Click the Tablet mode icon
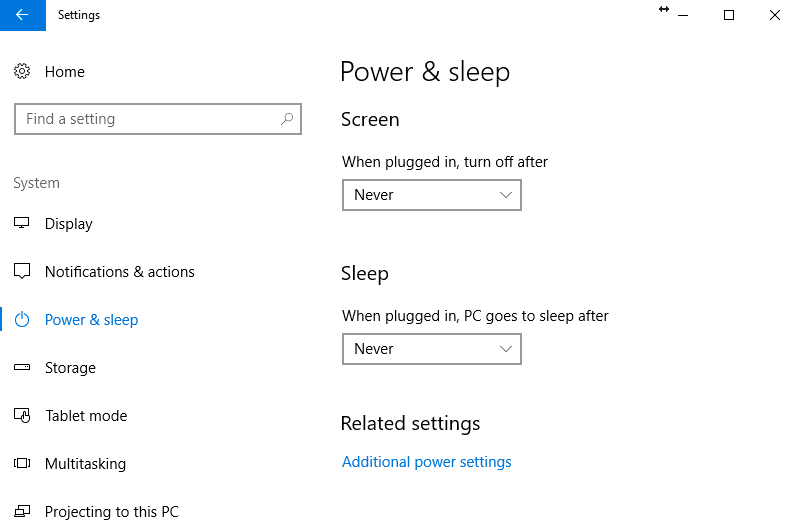The width and height of the screenshot is (790, 524). pyautogui.click(x=22, y=416)
